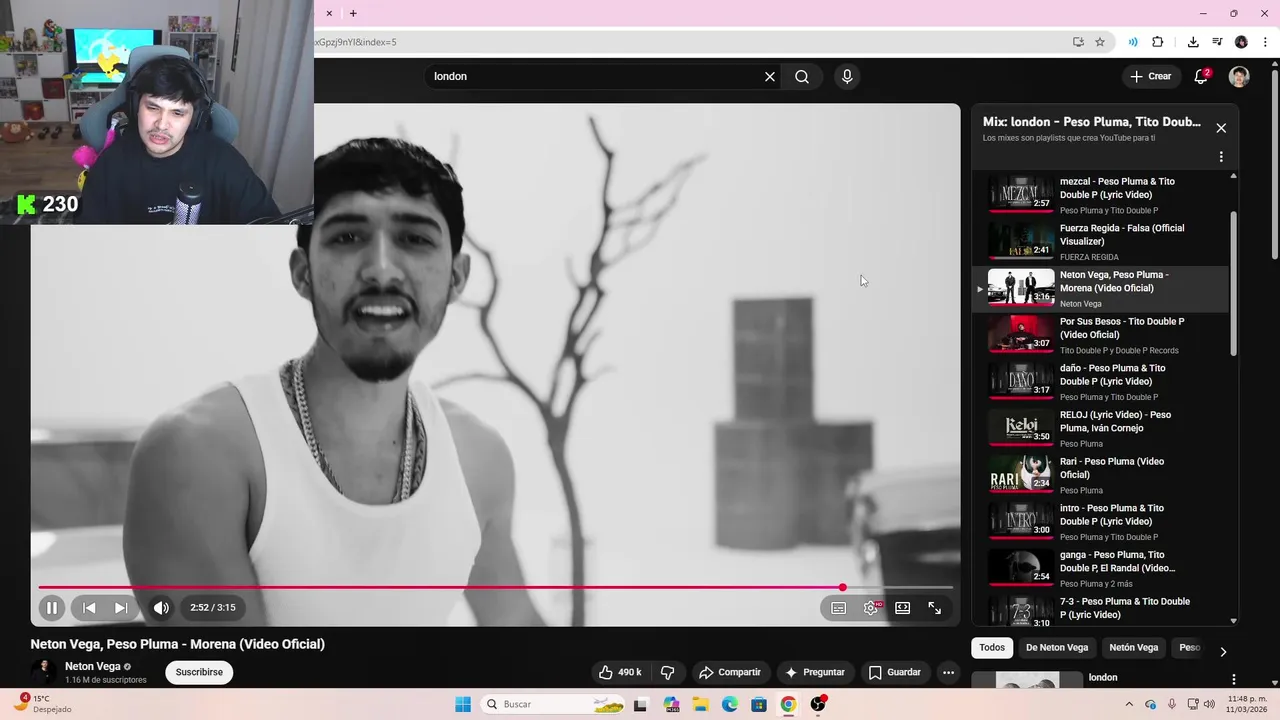Open the Chrome extensions puzzle icon
Image resolution: width=1280 pixels, height=720 pixels.
(1158, 42)
